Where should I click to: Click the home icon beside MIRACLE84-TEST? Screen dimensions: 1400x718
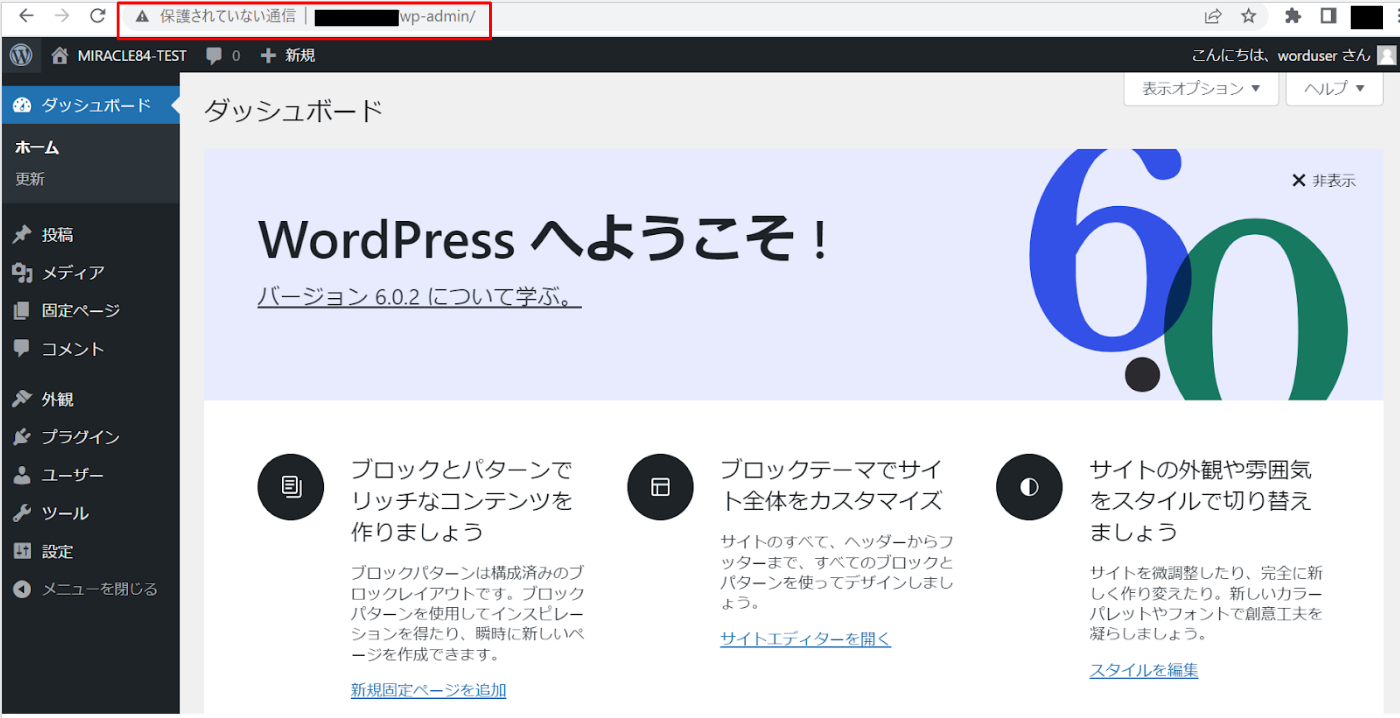[x=61, y=56]
